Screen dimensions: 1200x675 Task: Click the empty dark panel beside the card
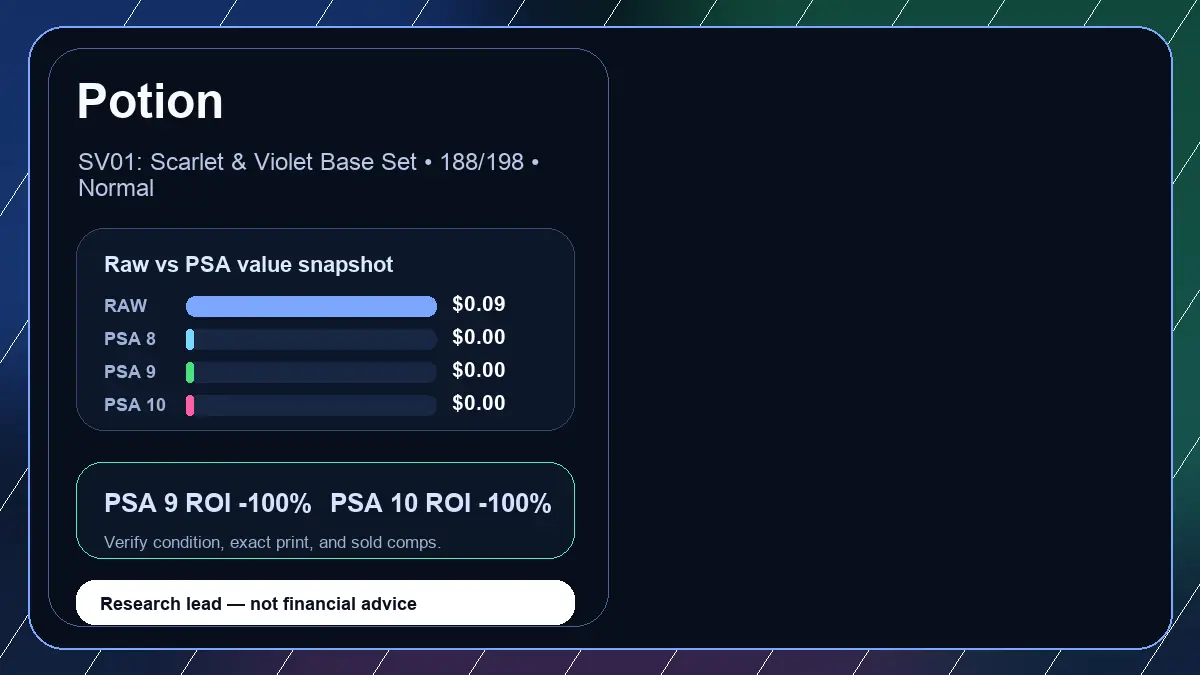[890, 337]
